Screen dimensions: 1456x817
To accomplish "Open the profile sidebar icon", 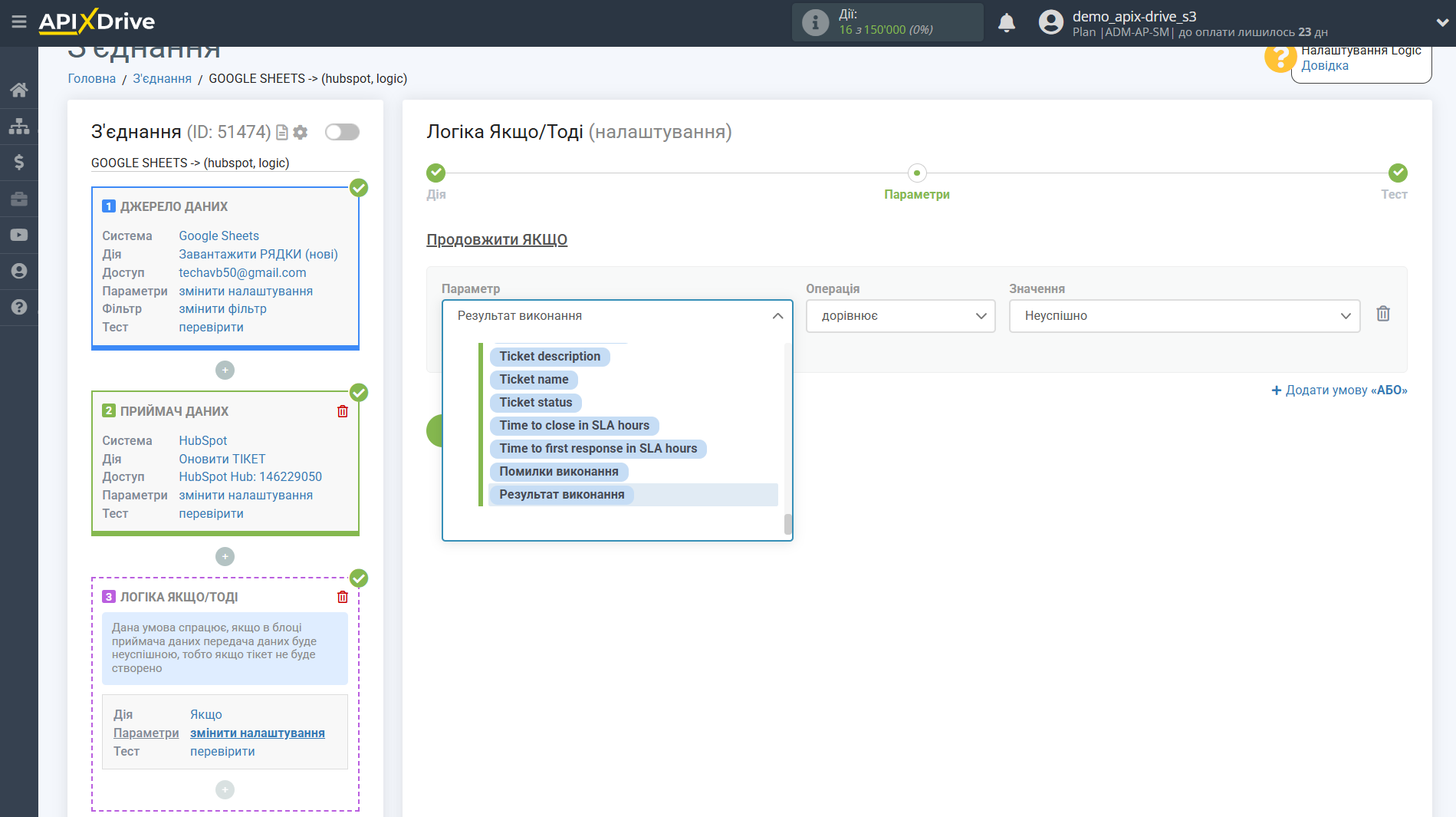I will 19,271.
